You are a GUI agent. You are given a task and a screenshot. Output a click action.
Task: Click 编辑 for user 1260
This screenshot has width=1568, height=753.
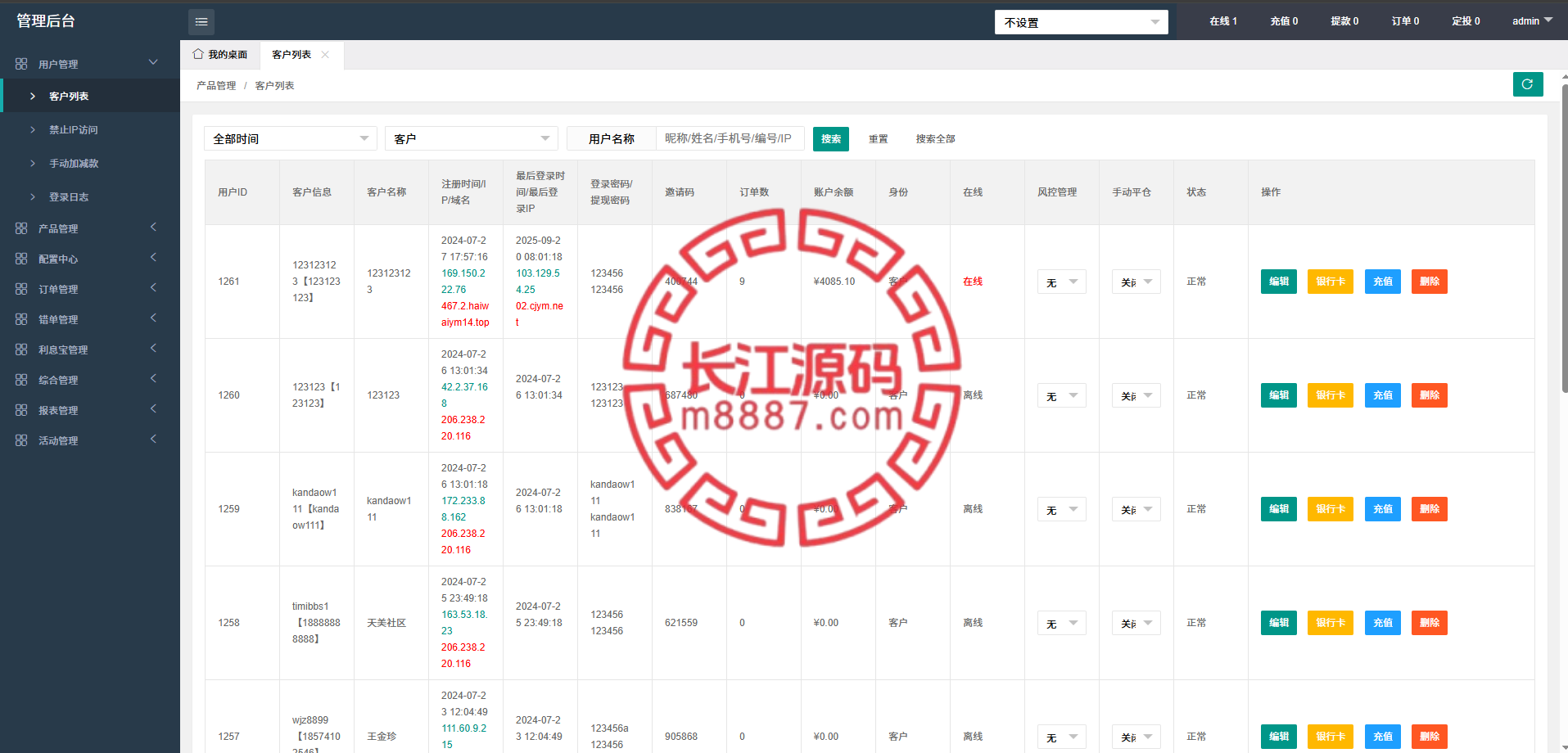click(1279, 395)
